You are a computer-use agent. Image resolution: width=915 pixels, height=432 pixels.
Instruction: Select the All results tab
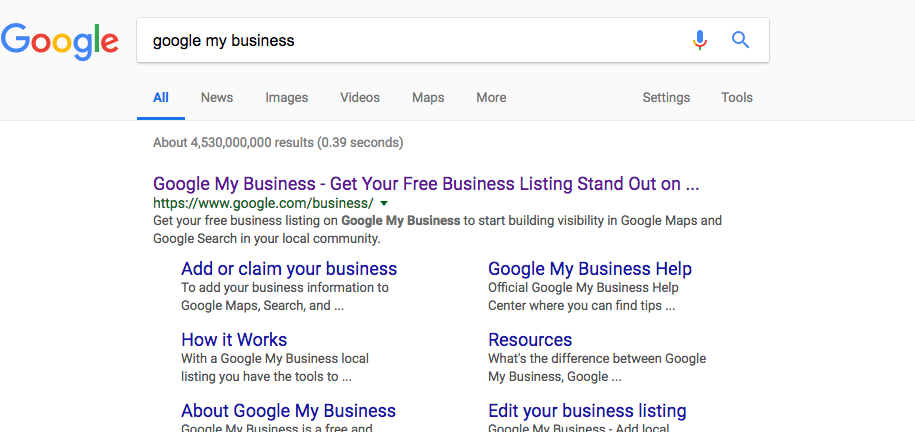pos(161,98)
